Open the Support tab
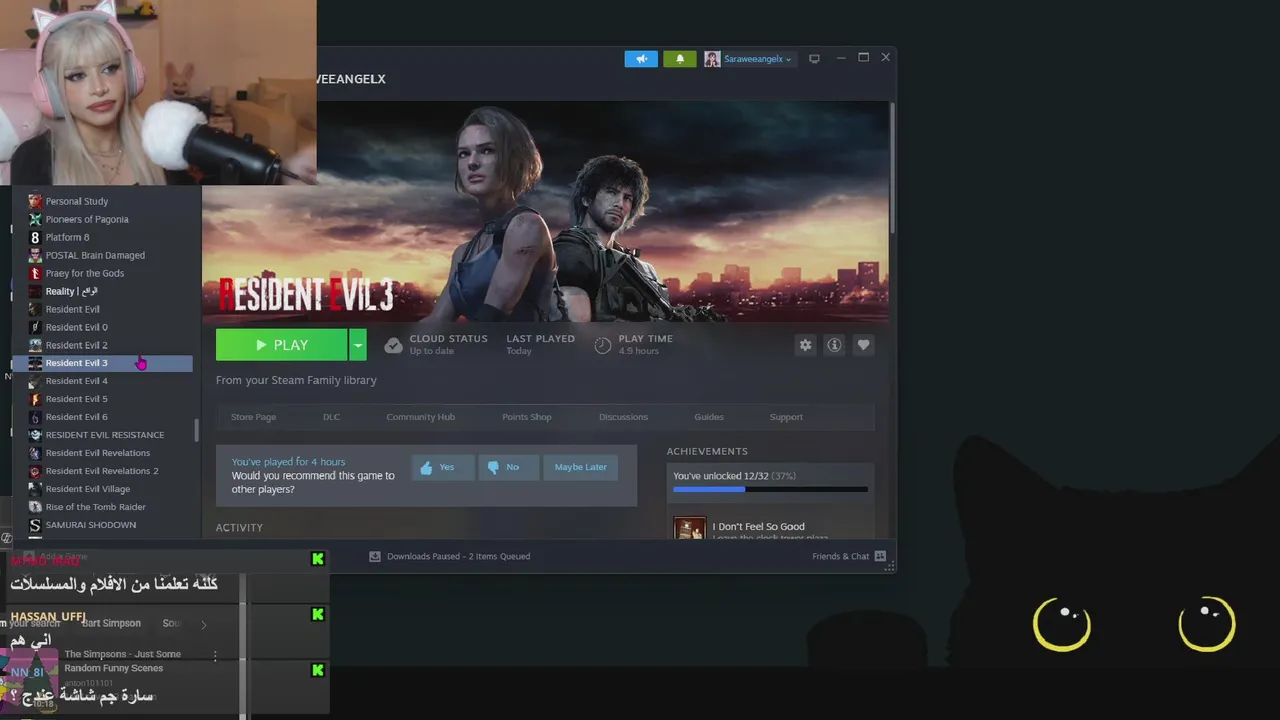This screenshot has height=720, width=1280. pos(786,417)
